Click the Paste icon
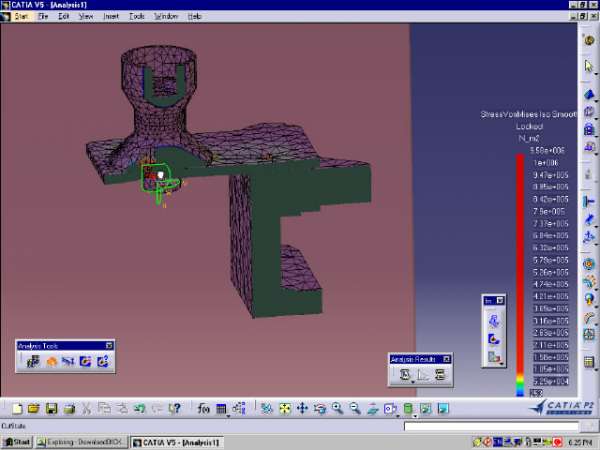600x450 pixels. pyautogui.click(x=122, y=409)
